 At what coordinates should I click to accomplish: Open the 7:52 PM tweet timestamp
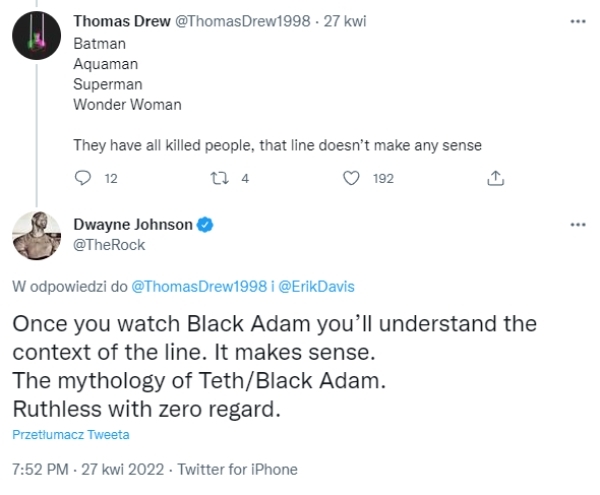click(x=39, y=468)
